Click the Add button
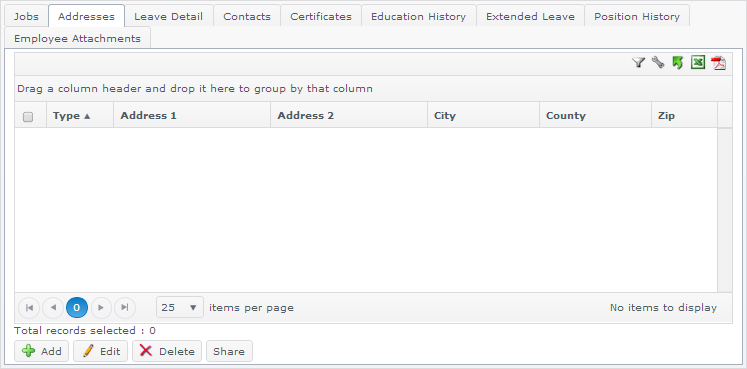 41,351
